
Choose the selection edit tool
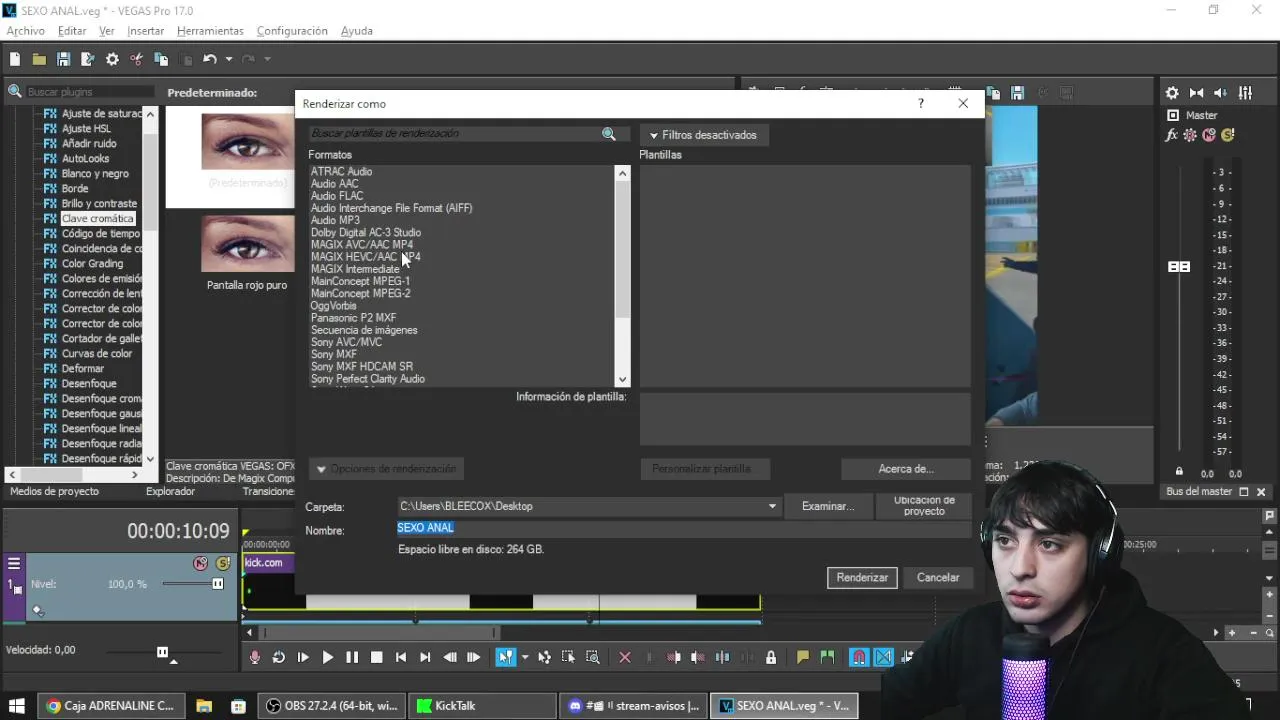568,657
